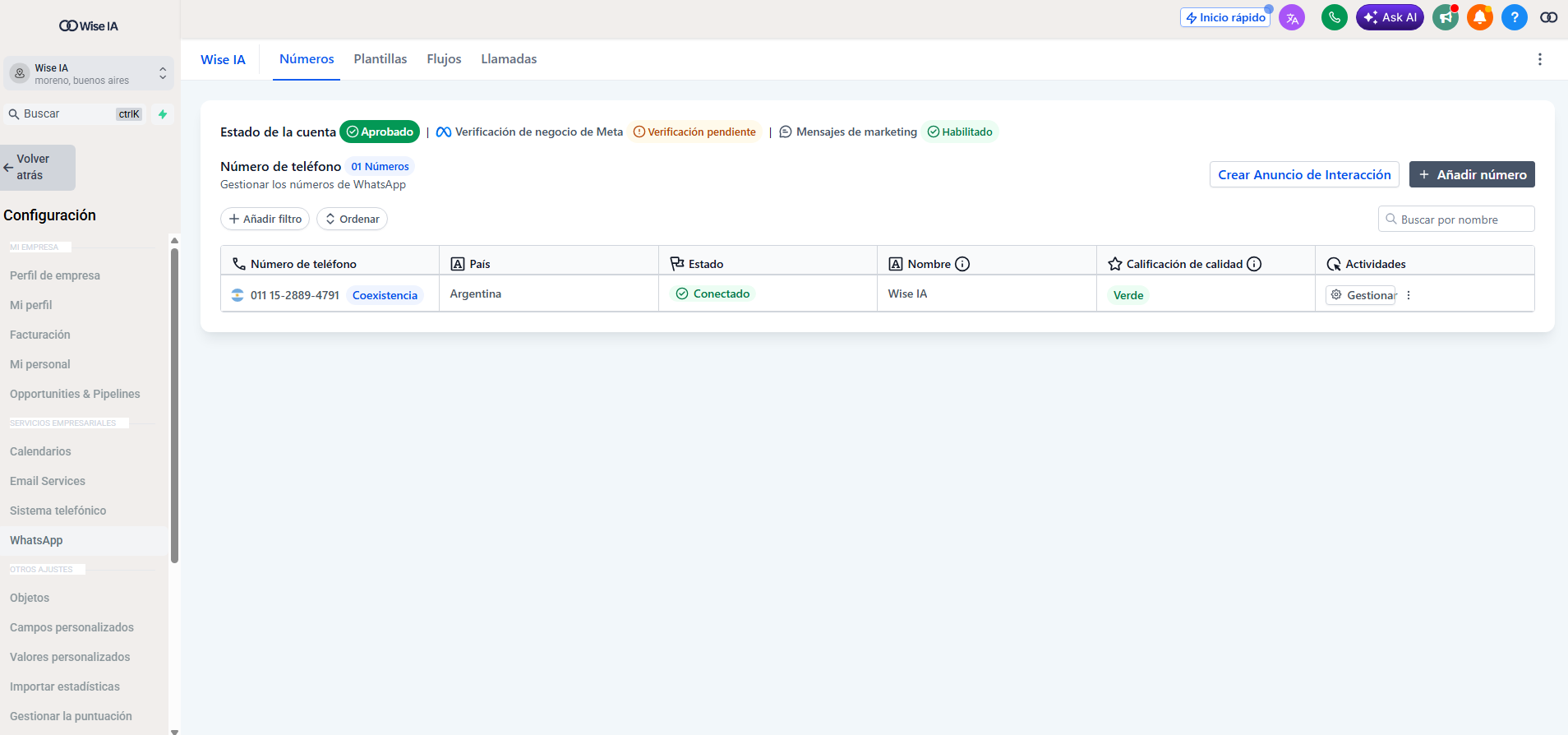Open Campos personalizados settings
Viewport: 1568px width, 735px height.
tap(71, 627)
